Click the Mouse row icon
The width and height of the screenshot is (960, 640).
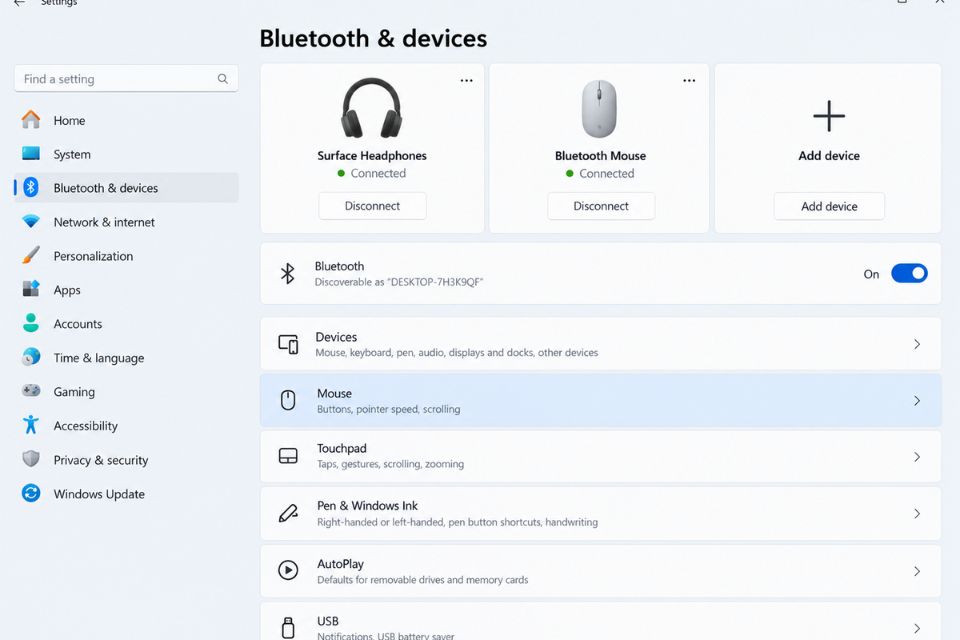(x=288, y=401)
